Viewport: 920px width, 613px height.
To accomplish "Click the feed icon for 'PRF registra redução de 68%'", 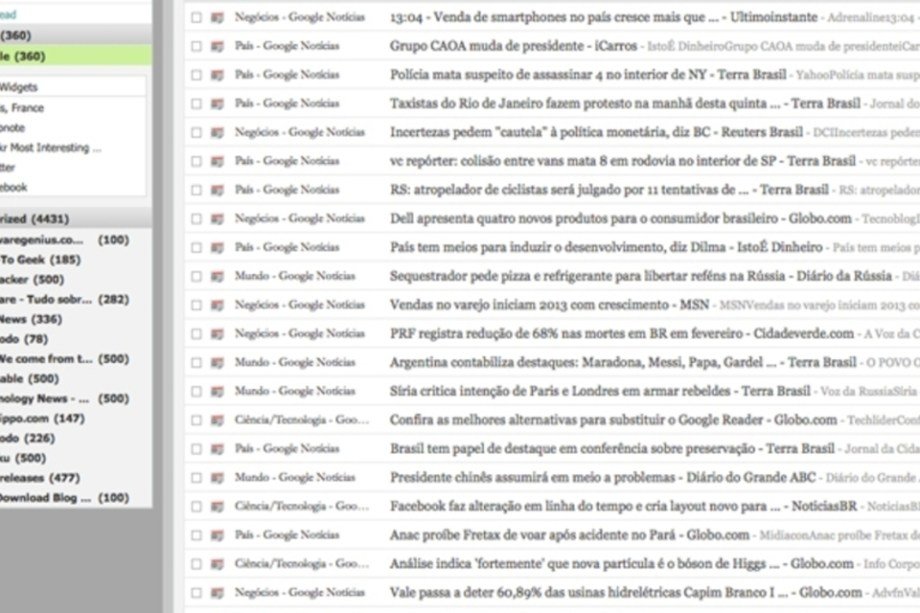I will (x=217, y=334).
